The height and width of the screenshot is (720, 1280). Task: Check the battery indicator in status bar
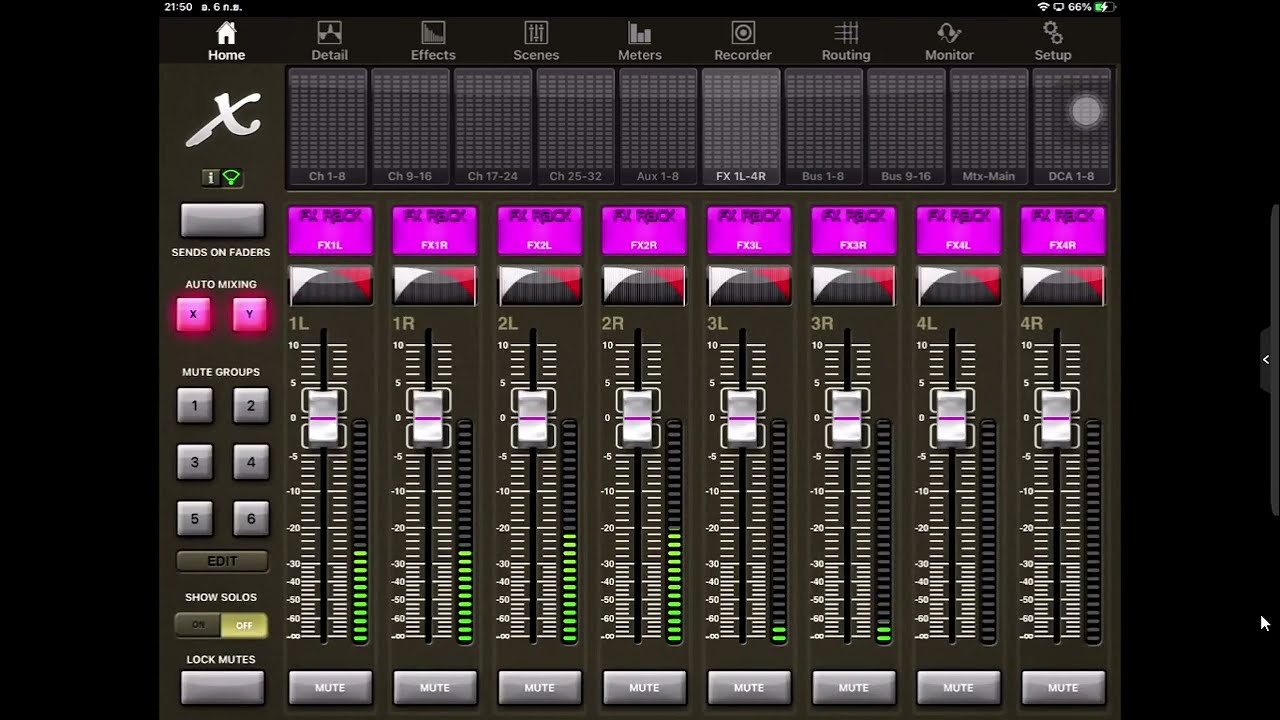1102,7
